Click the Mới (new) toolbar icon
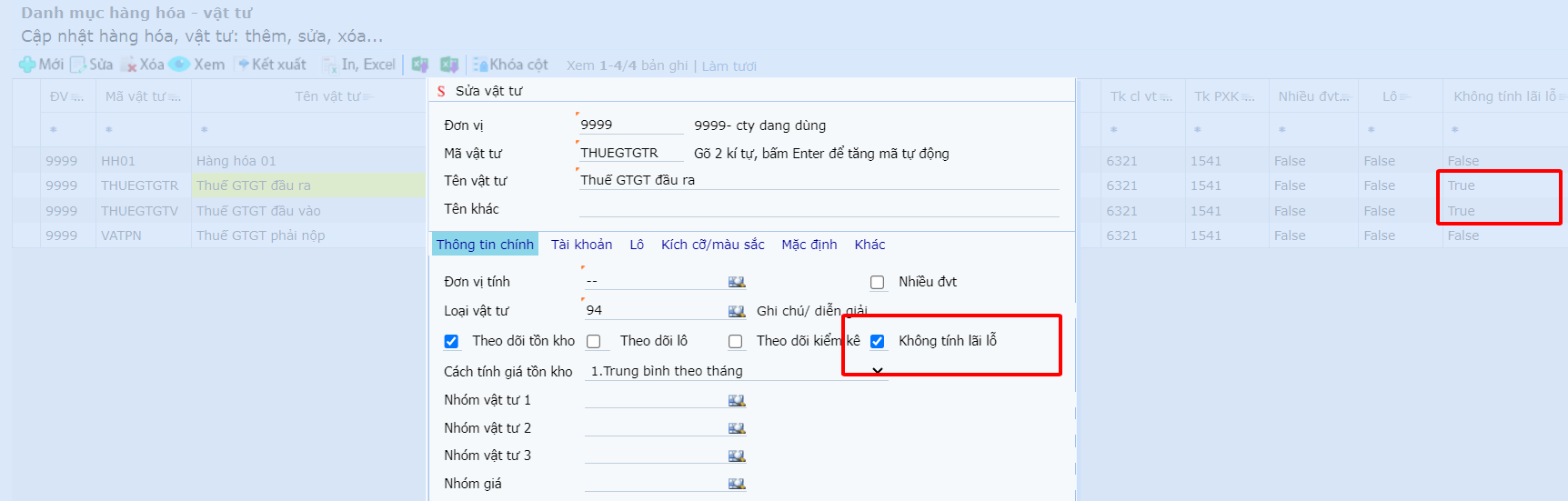The height and width of the screenshot is (501, 1568). 28,65
